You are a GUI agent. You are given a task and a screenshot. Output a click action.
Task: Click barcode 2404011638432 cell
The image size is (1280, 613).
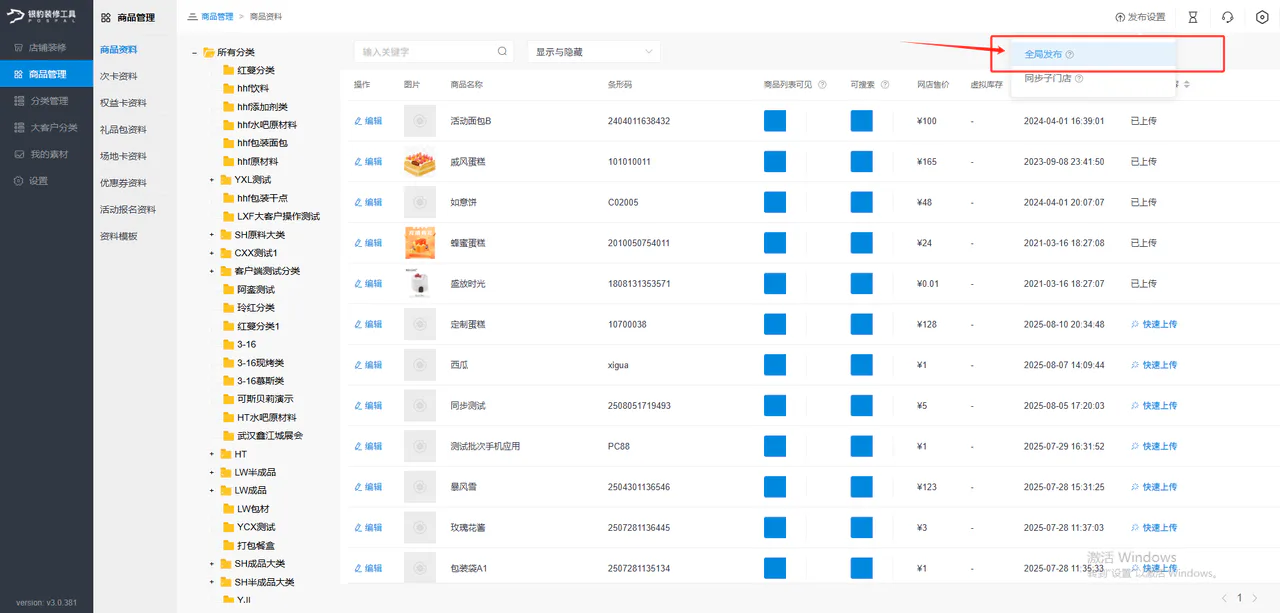(639, 121)
